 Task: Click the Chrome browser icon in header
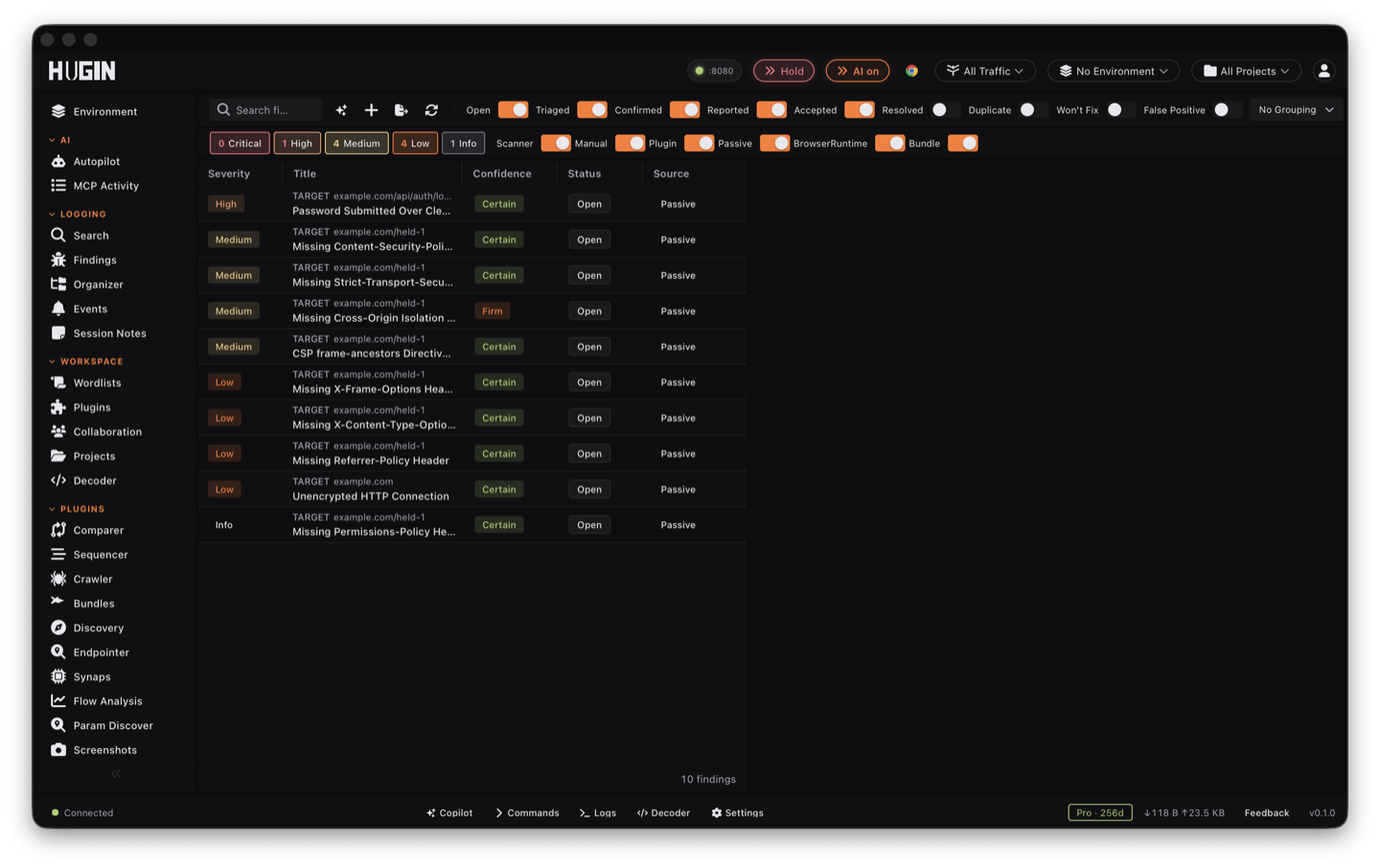(x=912, y=71)
